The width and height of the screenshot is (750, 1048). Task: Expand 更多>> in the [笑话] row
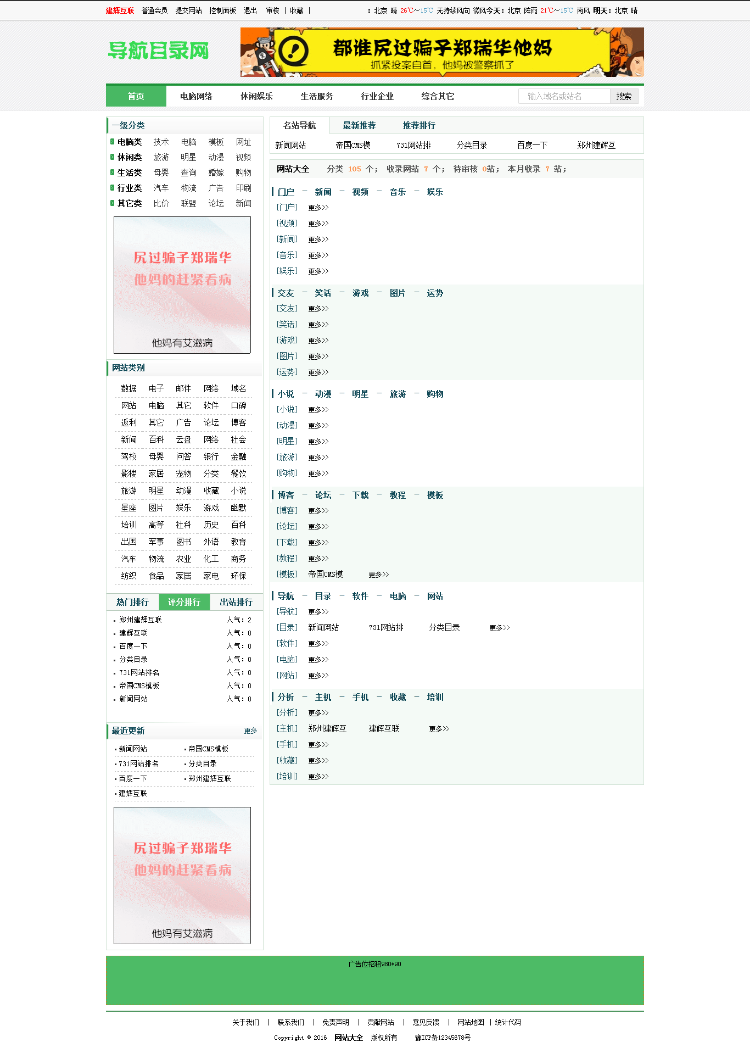pos(318,325)
